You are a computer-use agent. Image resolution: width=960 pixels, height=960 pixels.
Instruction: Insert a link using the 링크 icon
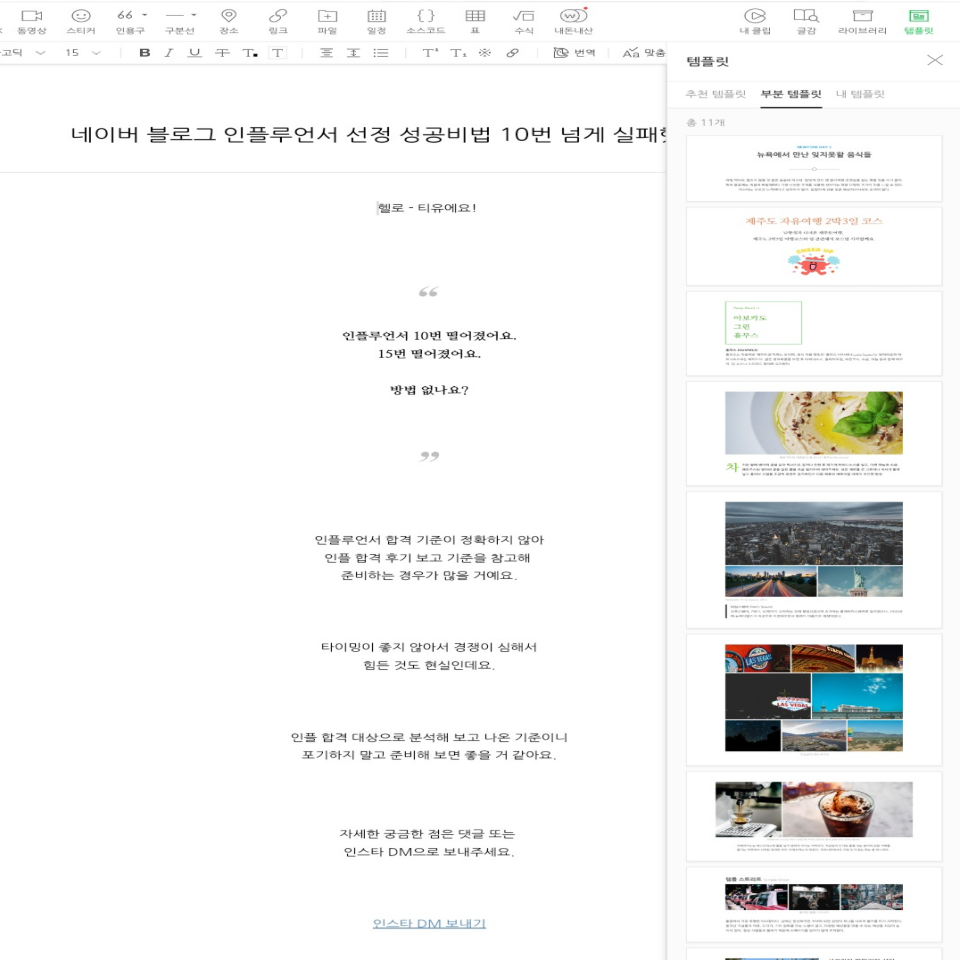278,21
